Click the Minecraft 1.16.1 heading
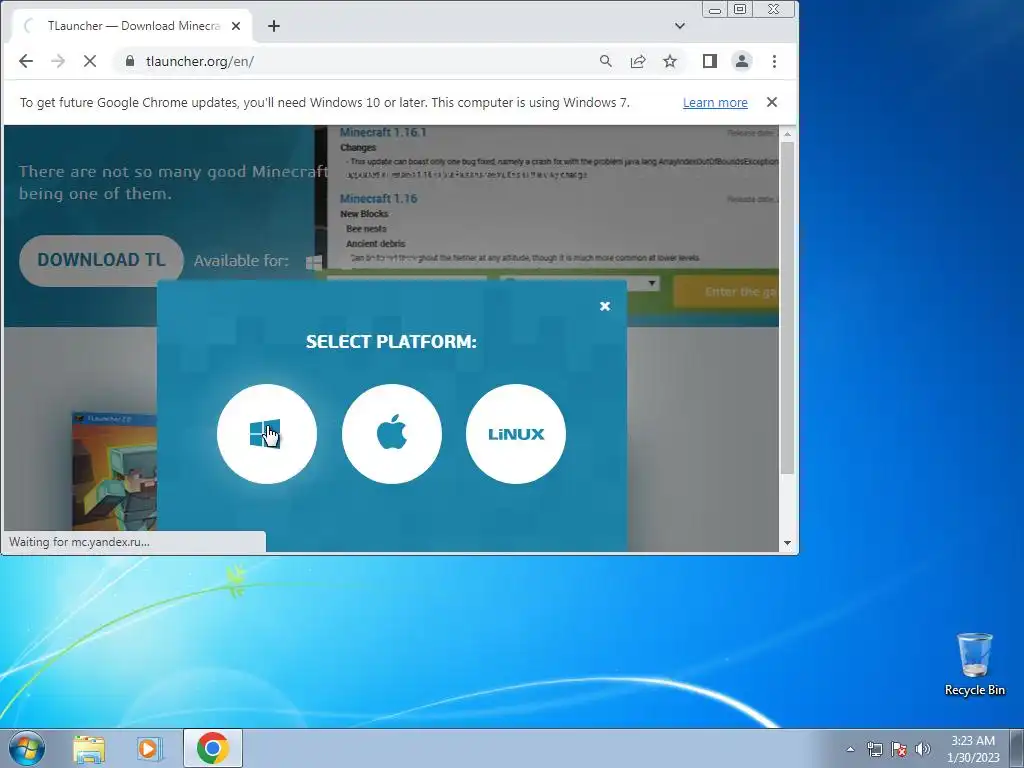Screen dimensions: 1024x768 tap(383, 133)
